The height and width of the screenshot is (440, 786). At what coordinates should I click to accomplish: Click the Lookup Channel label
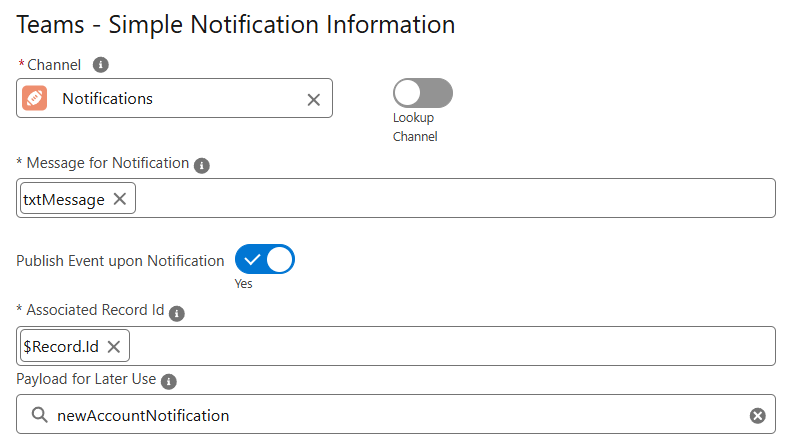(415, 127)
